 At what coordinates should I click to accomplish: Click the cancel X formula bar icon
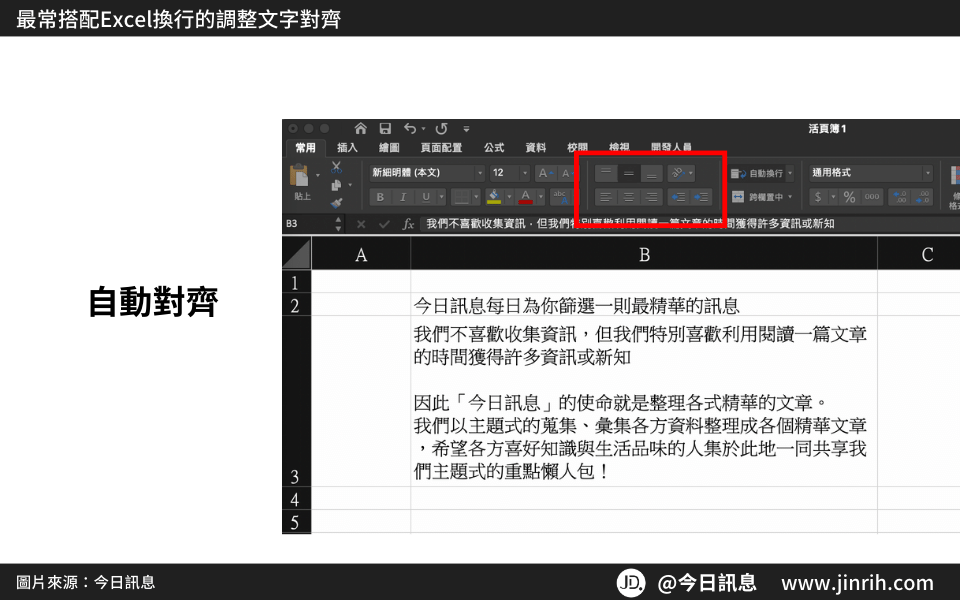[x=361, y=224]
